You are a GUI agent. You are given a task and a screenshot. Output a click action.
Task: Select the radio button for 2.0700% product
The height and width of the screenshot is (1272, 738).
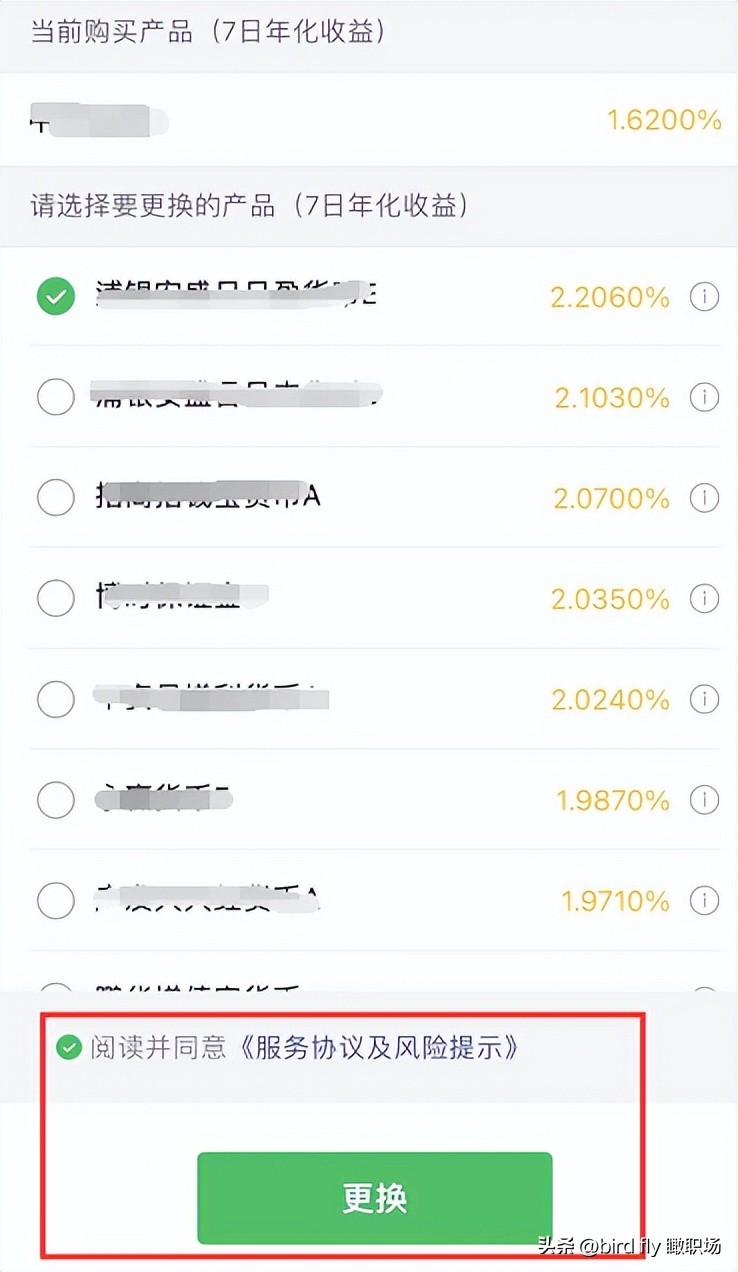coord(56,498)
